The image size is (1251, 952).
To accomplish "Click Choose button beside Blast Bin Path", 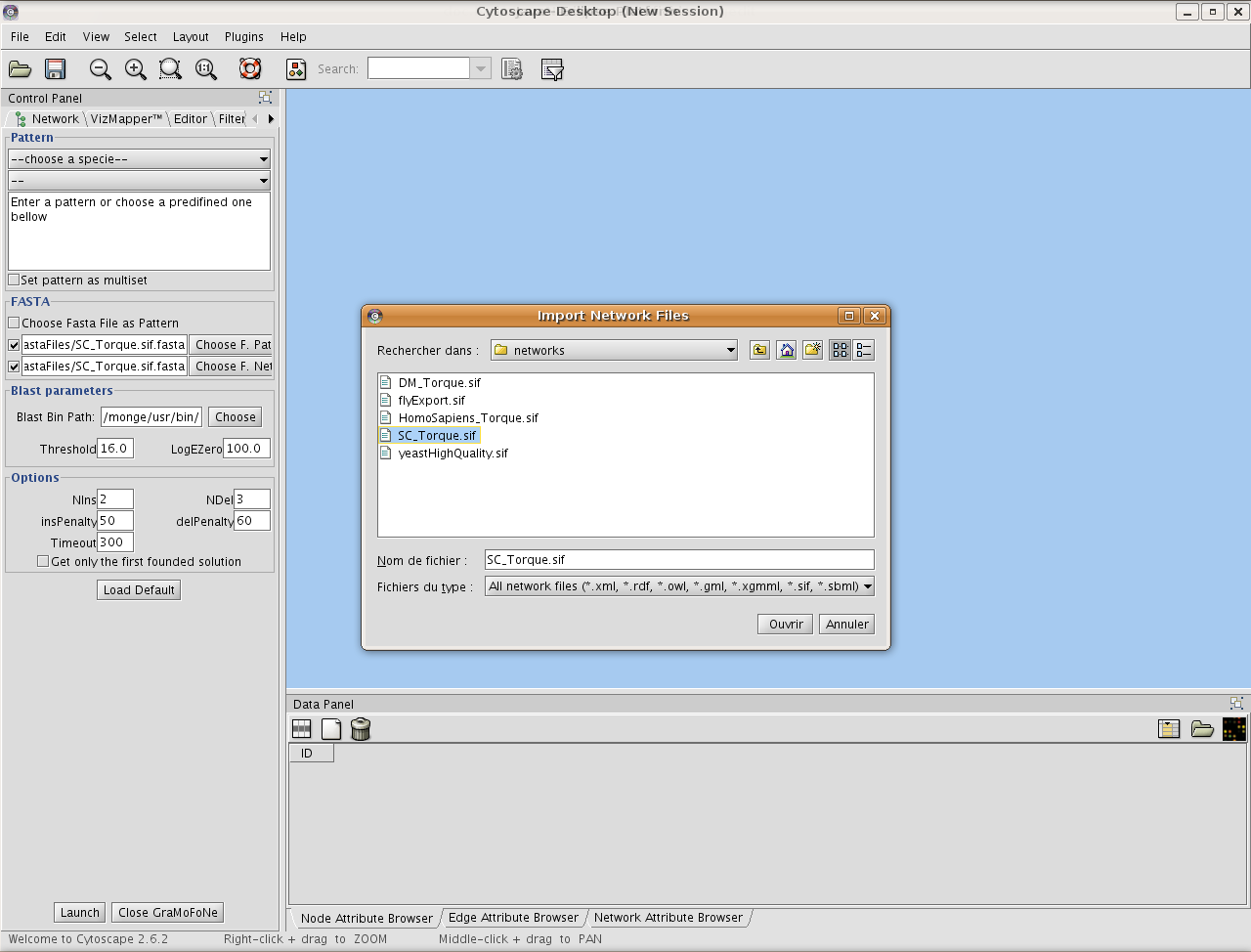I will 235,416.
